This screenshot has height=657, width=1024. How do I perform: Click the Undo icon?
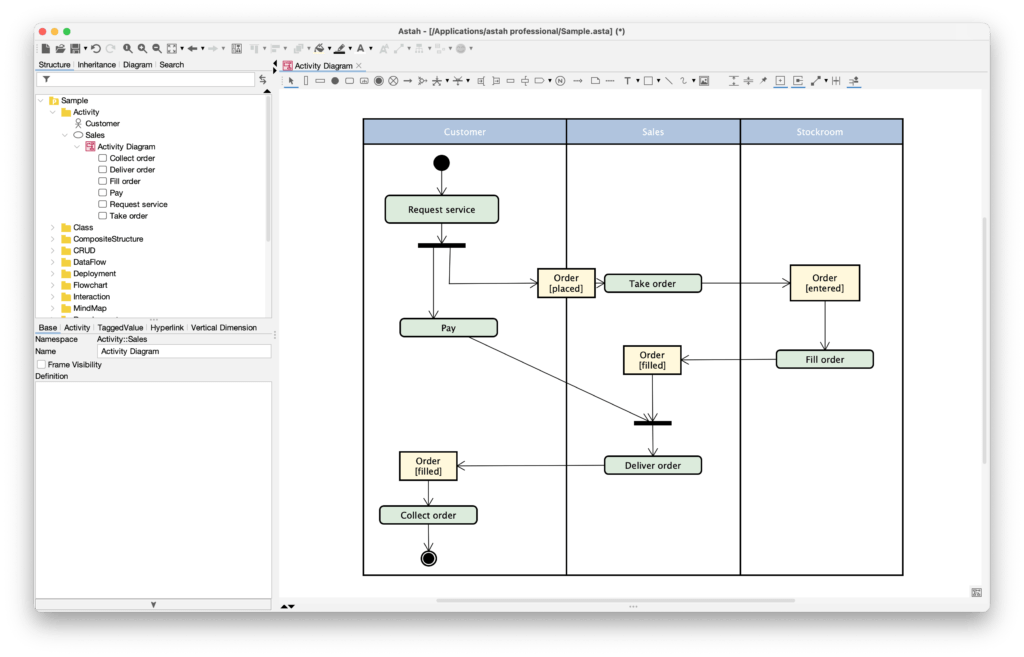point(96,48)
